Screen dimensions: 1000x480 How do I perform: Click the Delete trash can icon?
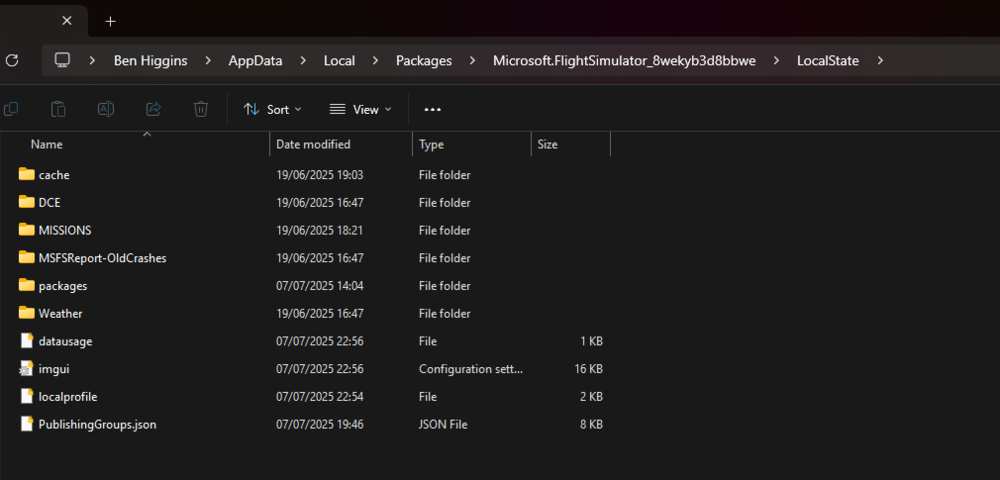pyautogui.click(x=201, y=109)
